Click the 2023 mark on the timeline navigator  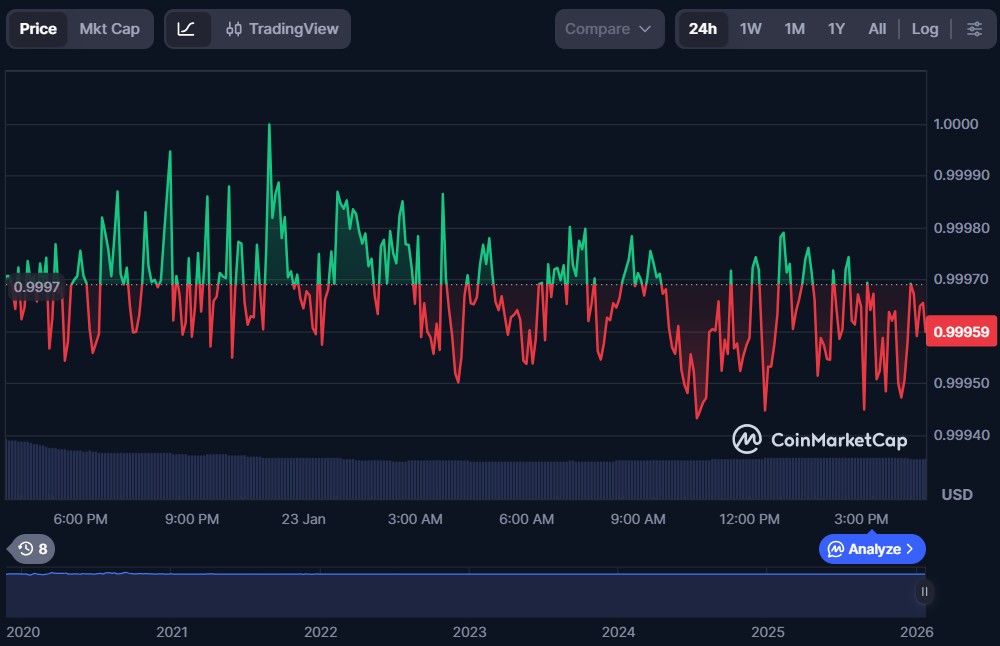coord(469,632)
